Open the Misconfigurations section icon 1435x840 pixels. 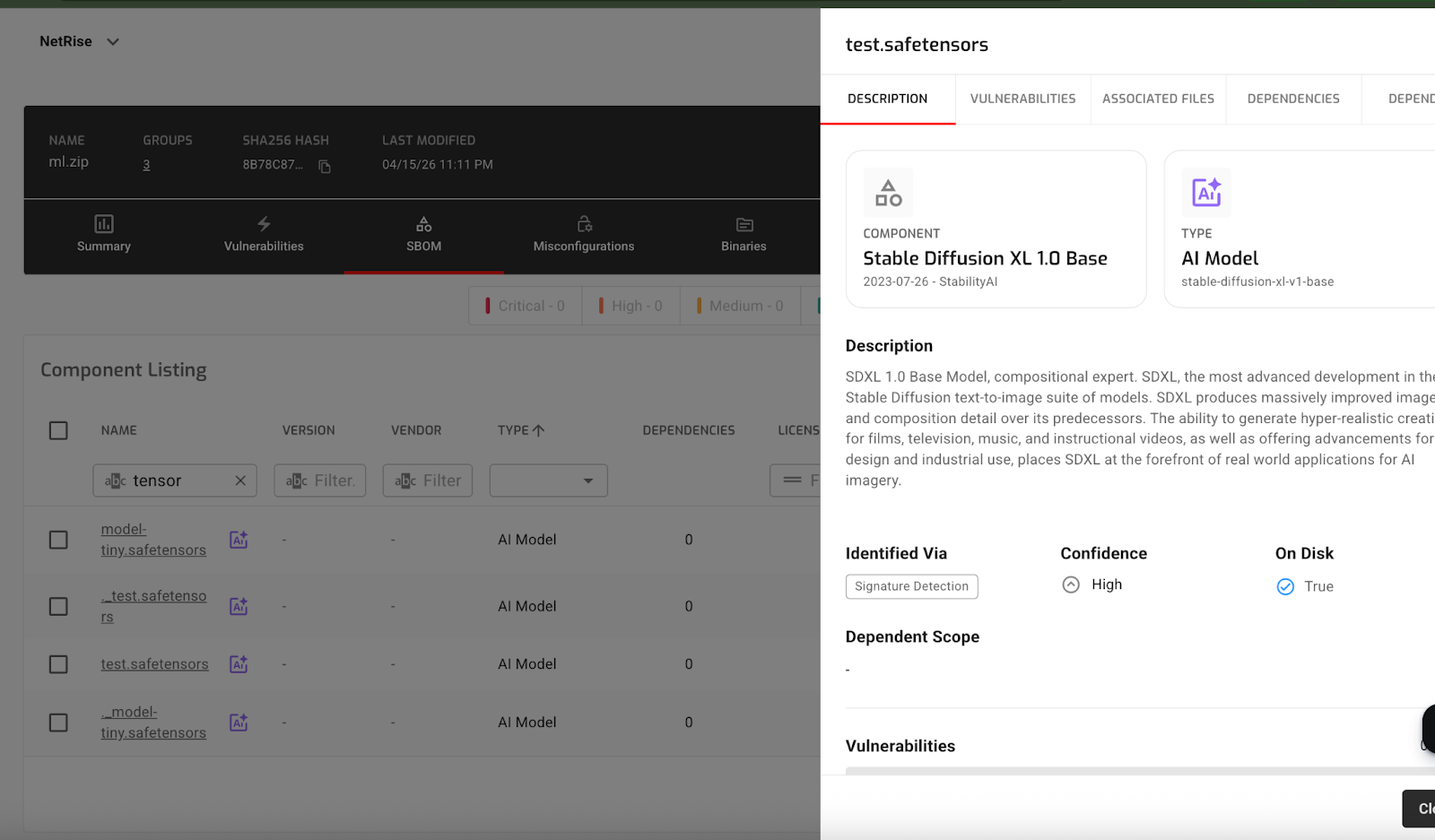584,224
